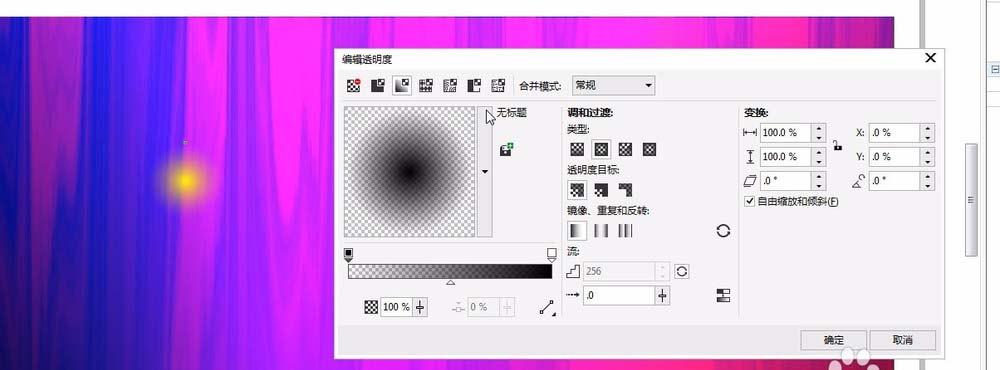The width and height of the screenshot is (1000, 370).
Task: Click the reverse transparency icon
Action: coord(723,231)
